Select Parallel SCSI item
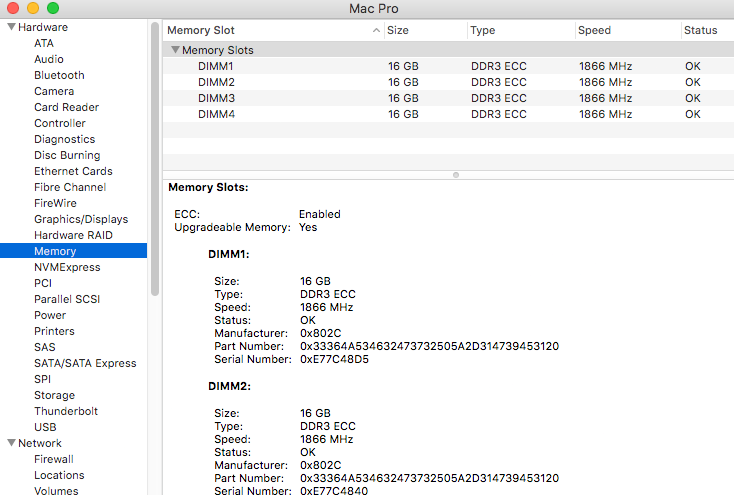734x495 pixels. 67,299
